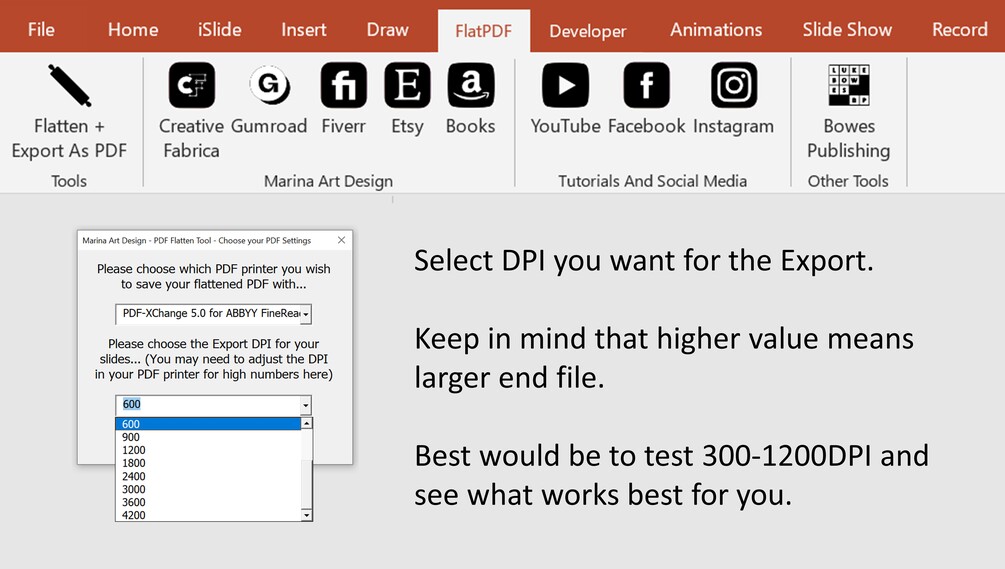Switch to the File tab
This screenshot has width=1005, height=569.
point(41,30)
